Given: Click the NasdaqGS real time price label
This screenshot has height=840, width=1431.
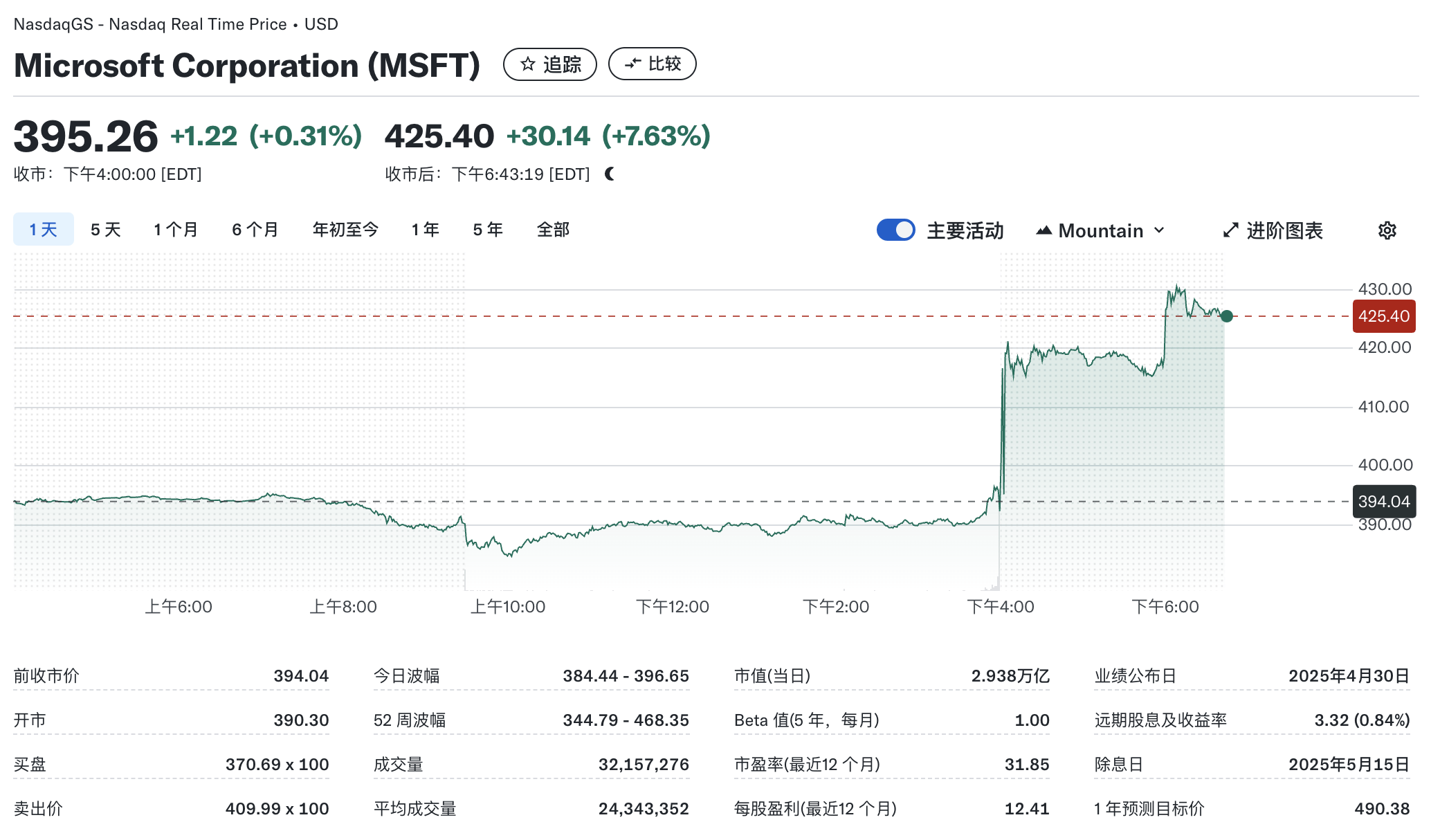Looking at the screenshot, I should tap(176, 24).
